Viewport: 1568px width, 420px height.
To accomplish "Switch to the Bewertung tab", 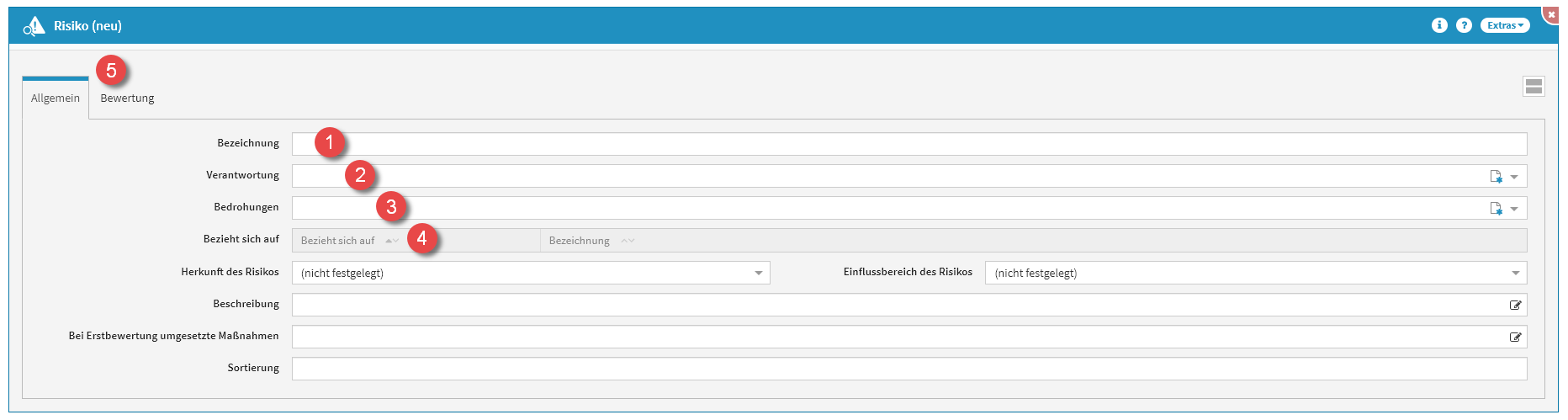I will [127, 98].
